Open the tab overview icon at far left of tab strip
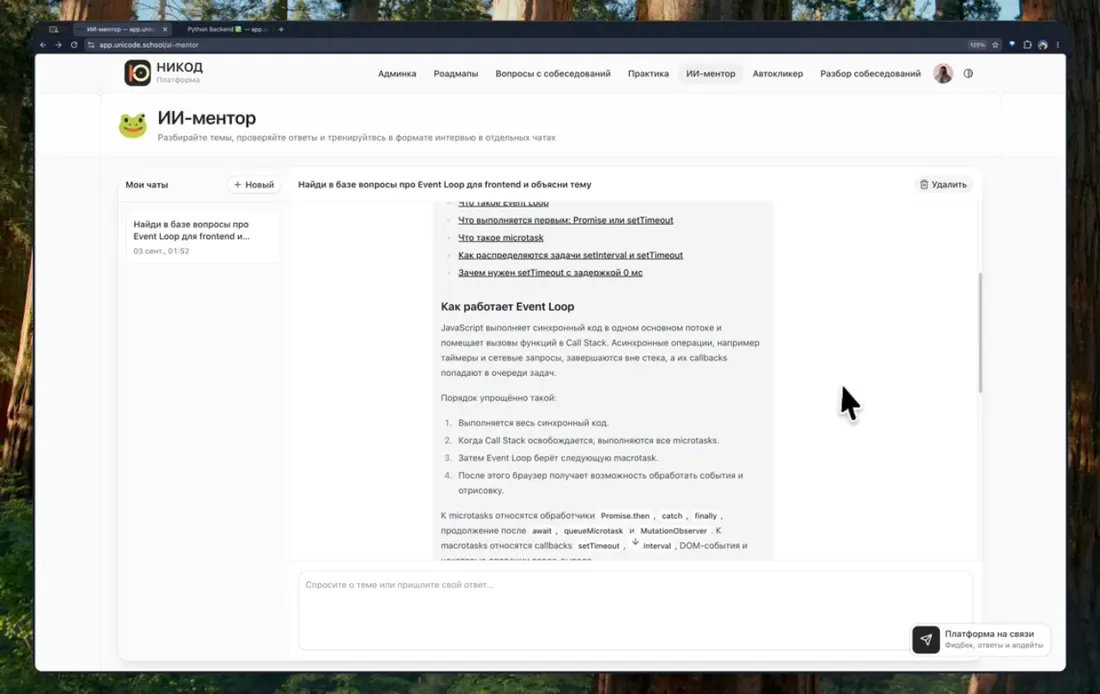Screen dimensions: 1100x694 tap(53, 29)
